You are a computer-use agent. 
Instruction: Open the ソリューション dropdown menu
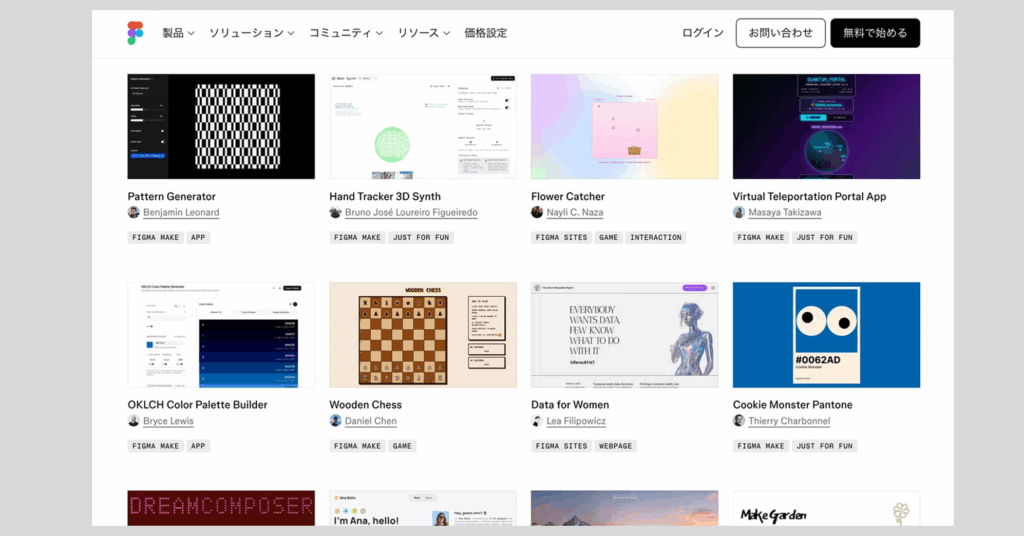tap(251, 33)
